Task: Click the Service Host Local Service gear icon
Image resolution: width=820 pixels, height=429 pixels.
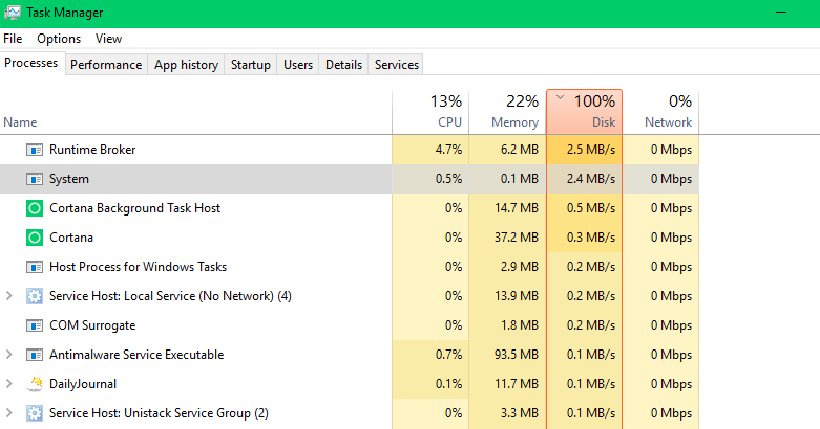Action: (35, 296)
